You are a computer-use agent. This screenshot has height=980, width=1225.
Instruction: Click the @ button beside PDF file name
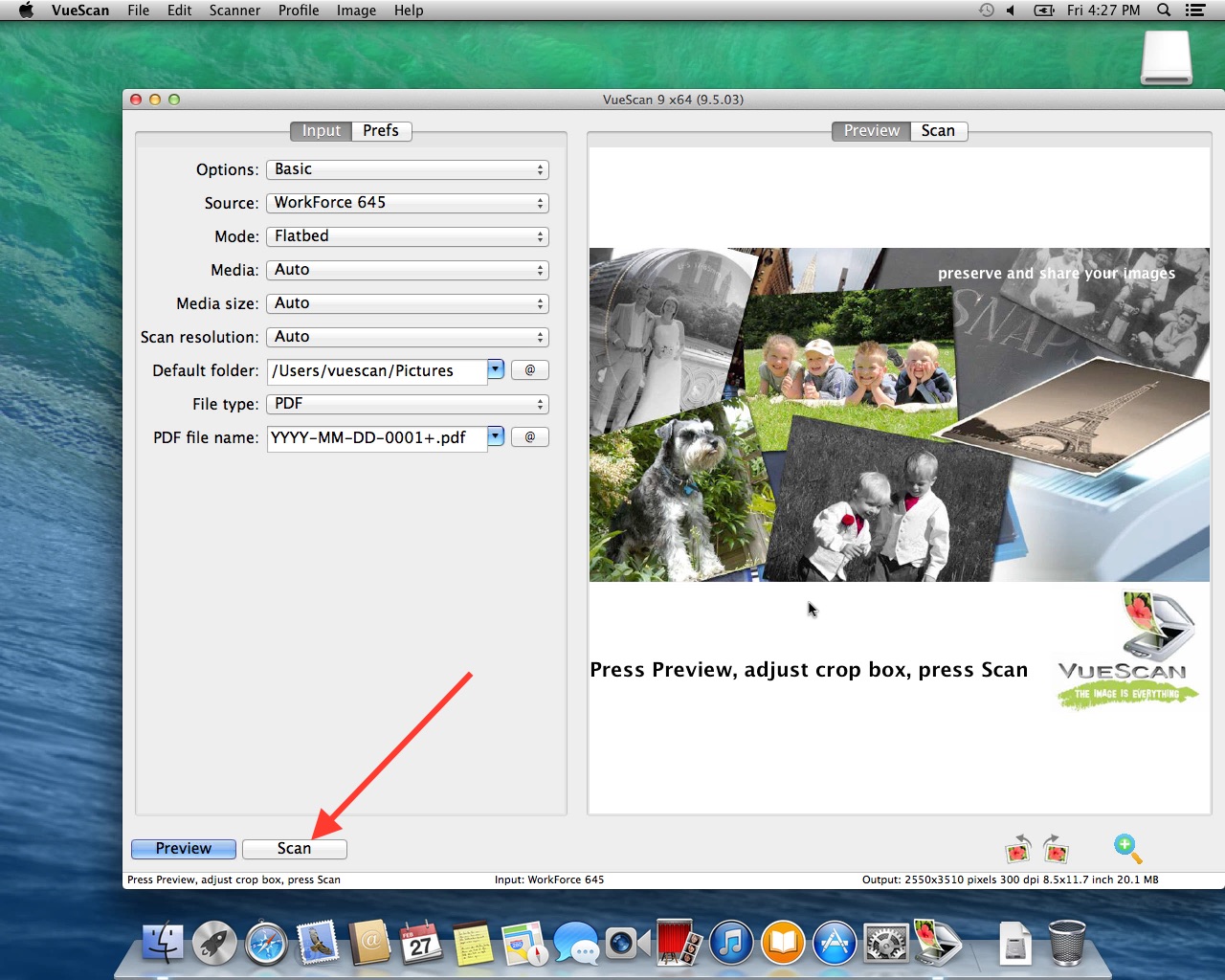530,437
